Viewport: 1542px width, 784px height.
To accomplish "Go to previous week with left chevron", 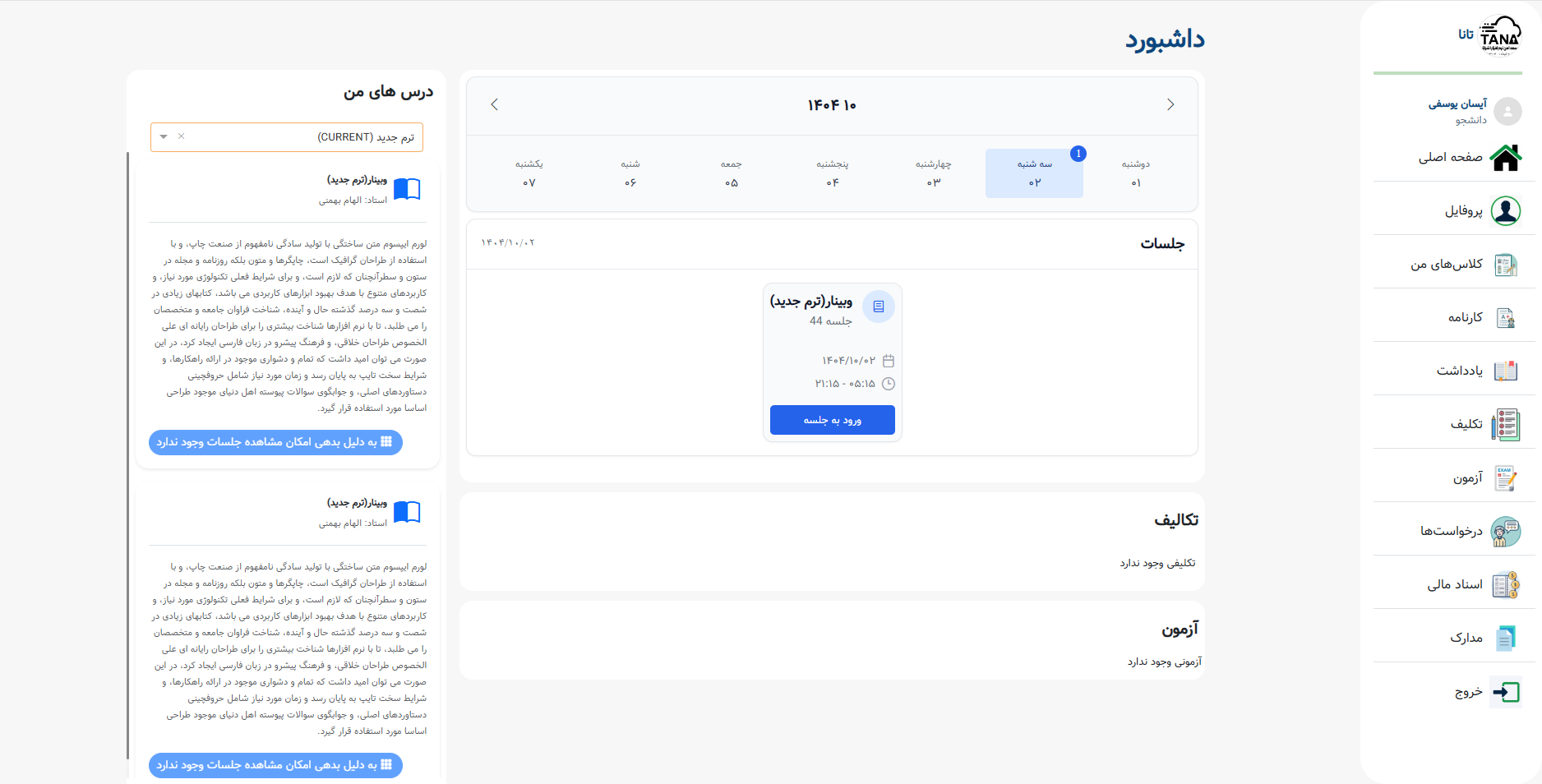I will tap(494, 104).
